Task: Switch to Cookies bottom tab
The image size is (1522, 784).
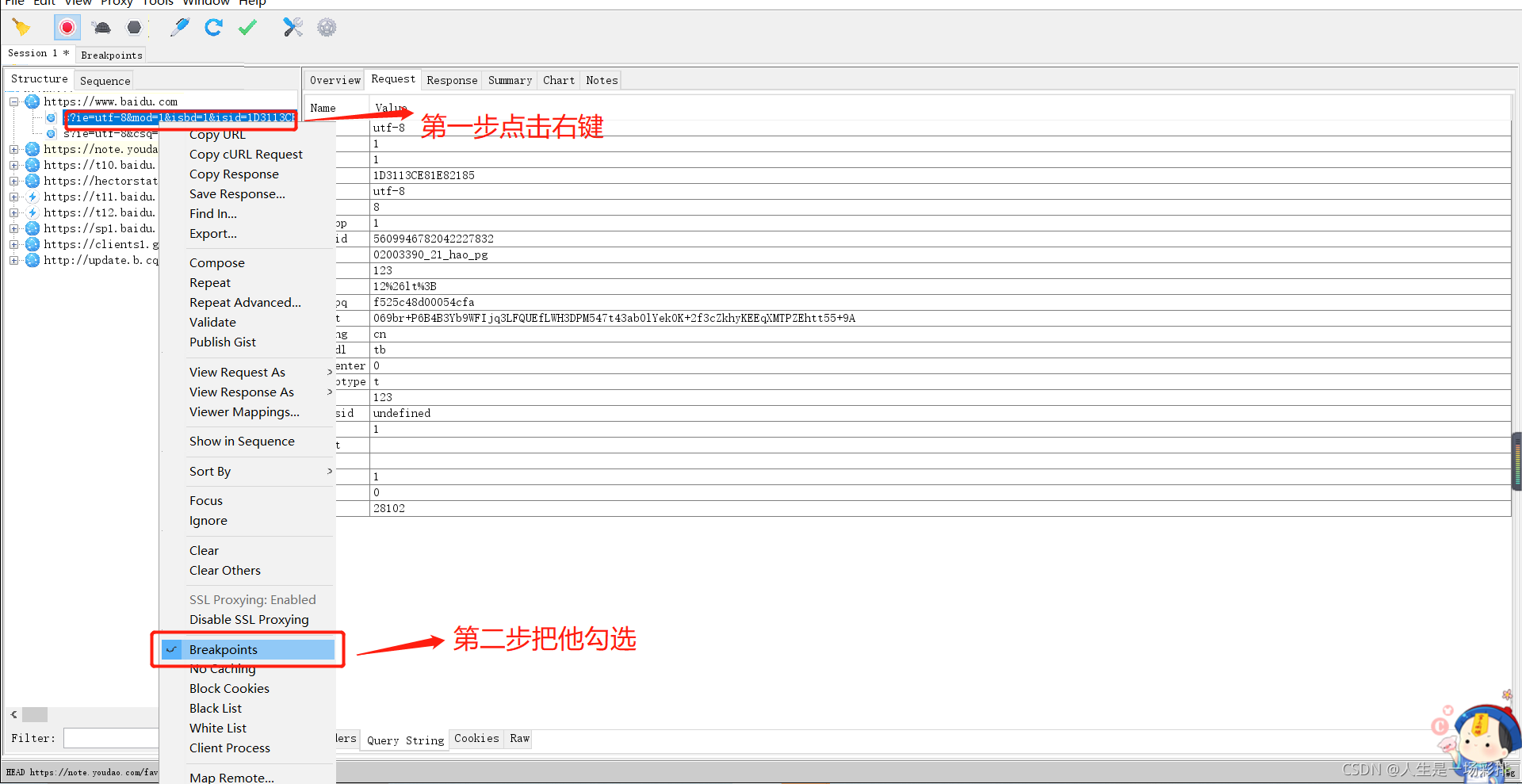Action: pos(476,738)
